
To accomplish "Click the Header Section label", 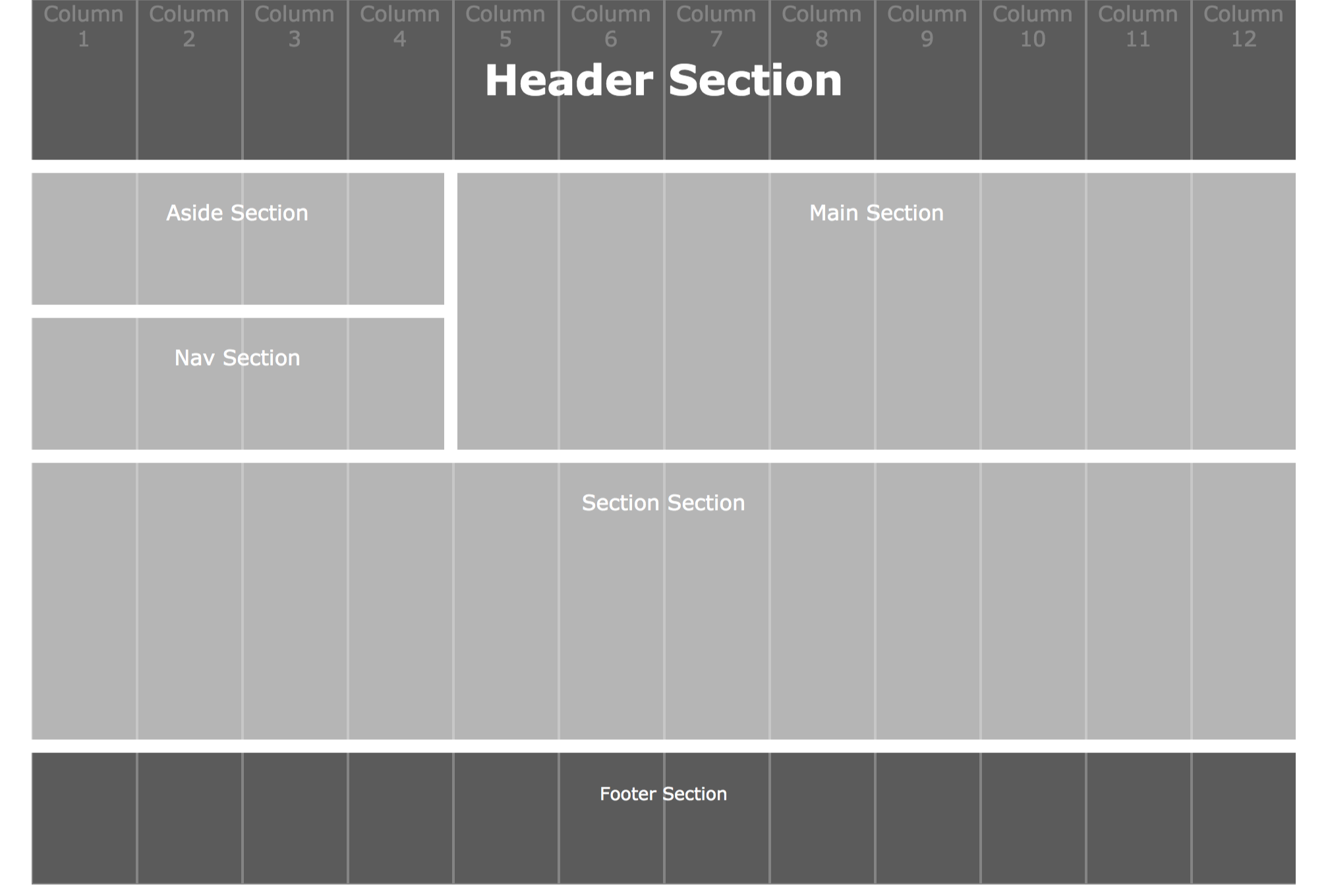I will click(x=663, y=80).
